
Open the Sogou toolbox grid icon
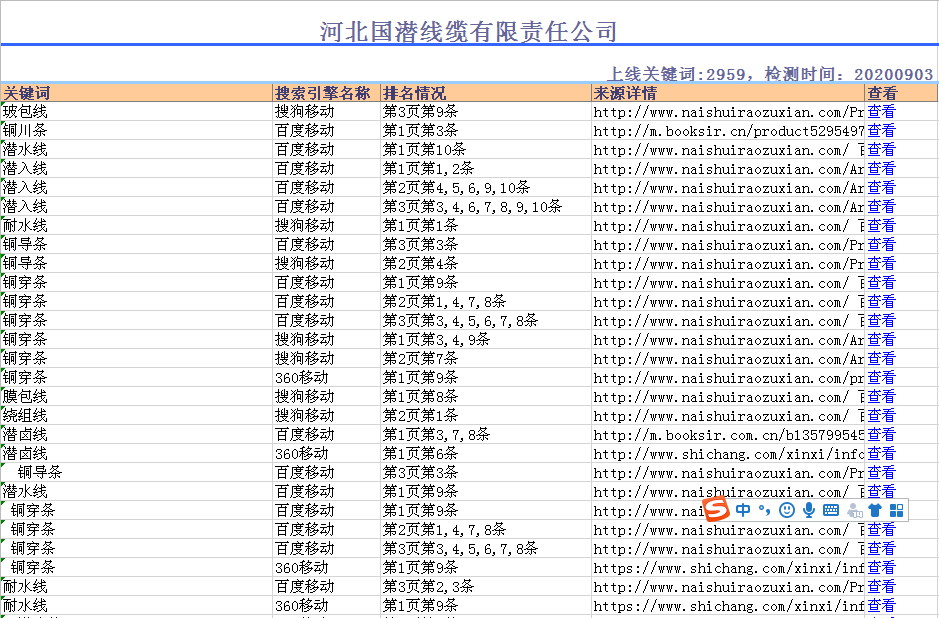(x=896, y=510)
